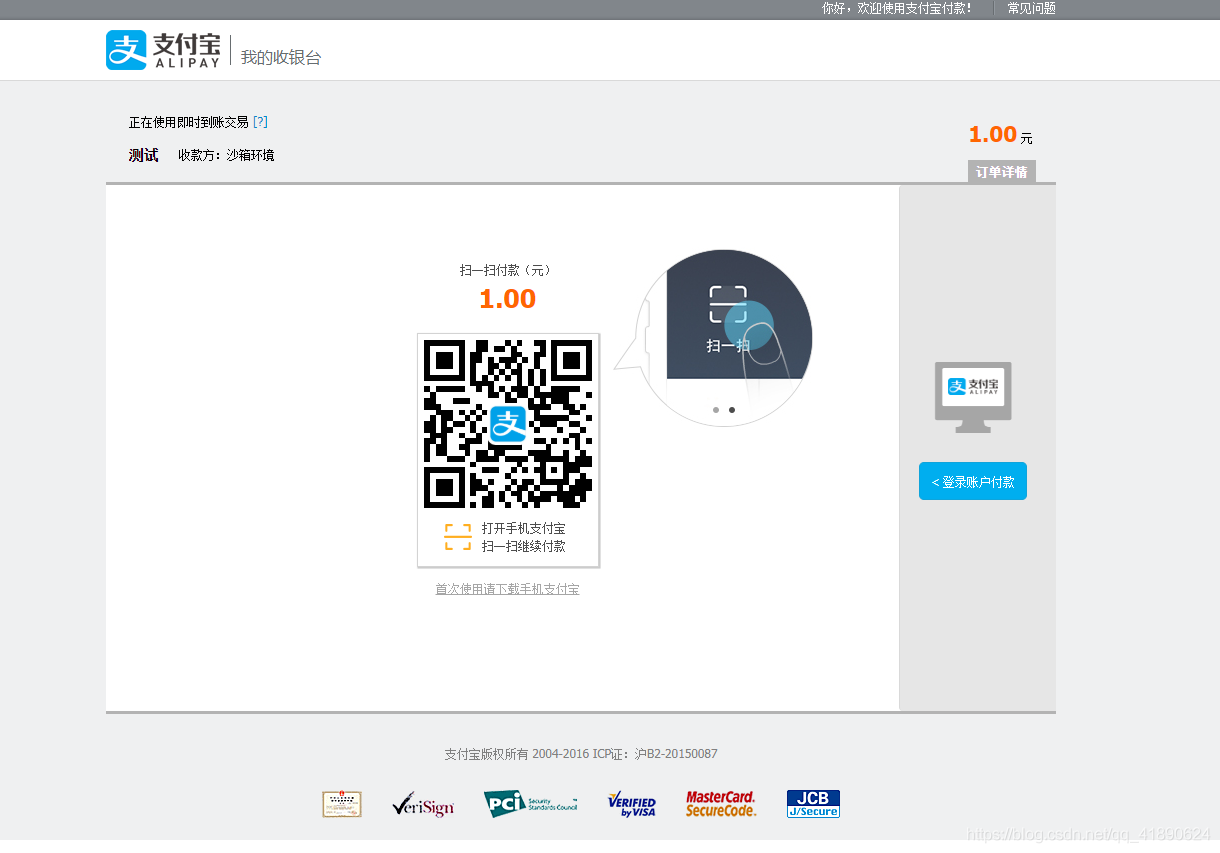Click the MasterCard SecureCode logo
The height and width of the screenshot is (853, 1220).
[721, 804]
